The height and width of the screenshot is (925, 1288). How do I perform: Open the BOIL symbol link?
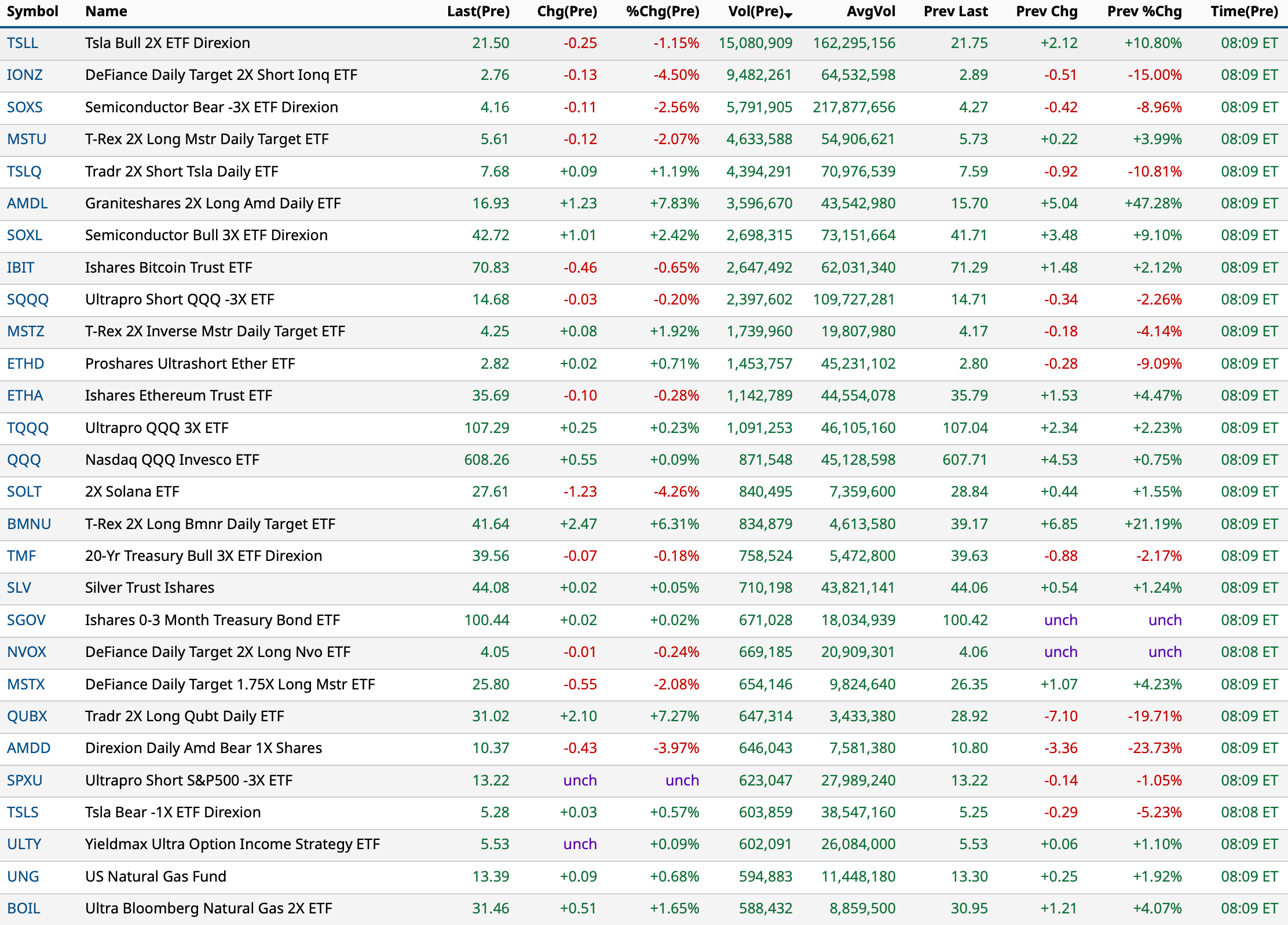pos(24,908)
